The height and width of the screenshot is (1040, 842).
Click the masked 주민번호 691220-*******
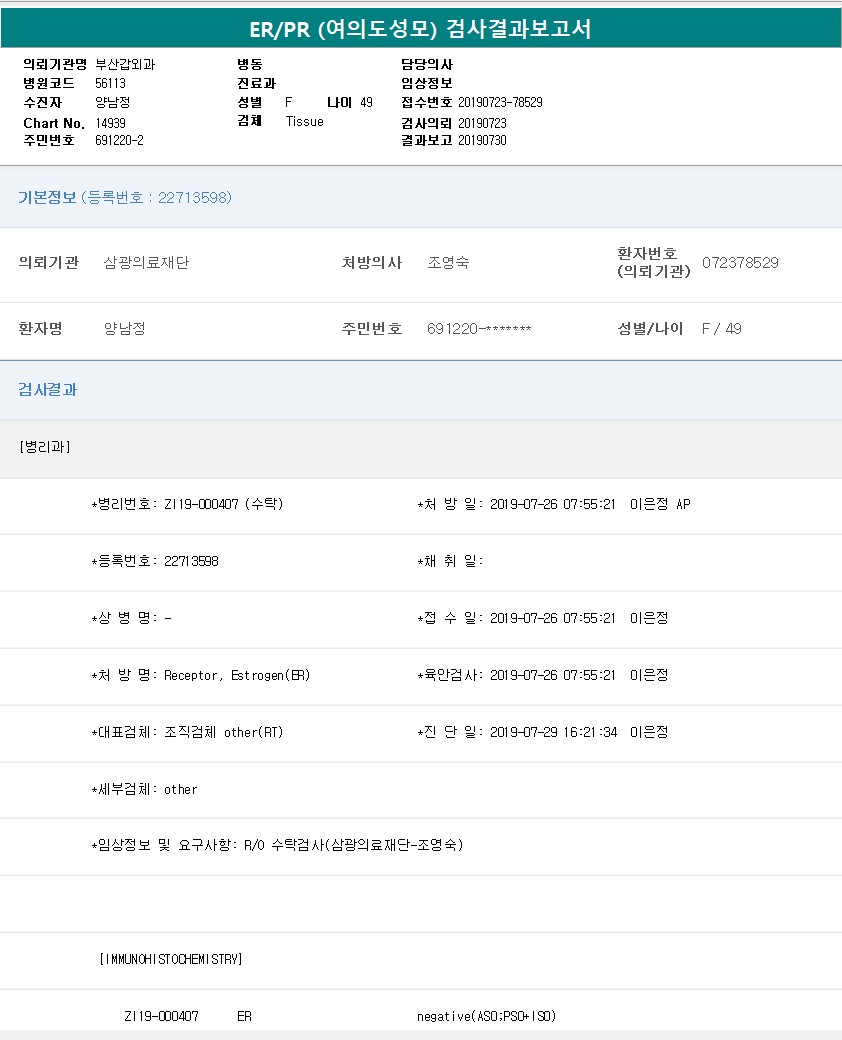click(479, 329)
